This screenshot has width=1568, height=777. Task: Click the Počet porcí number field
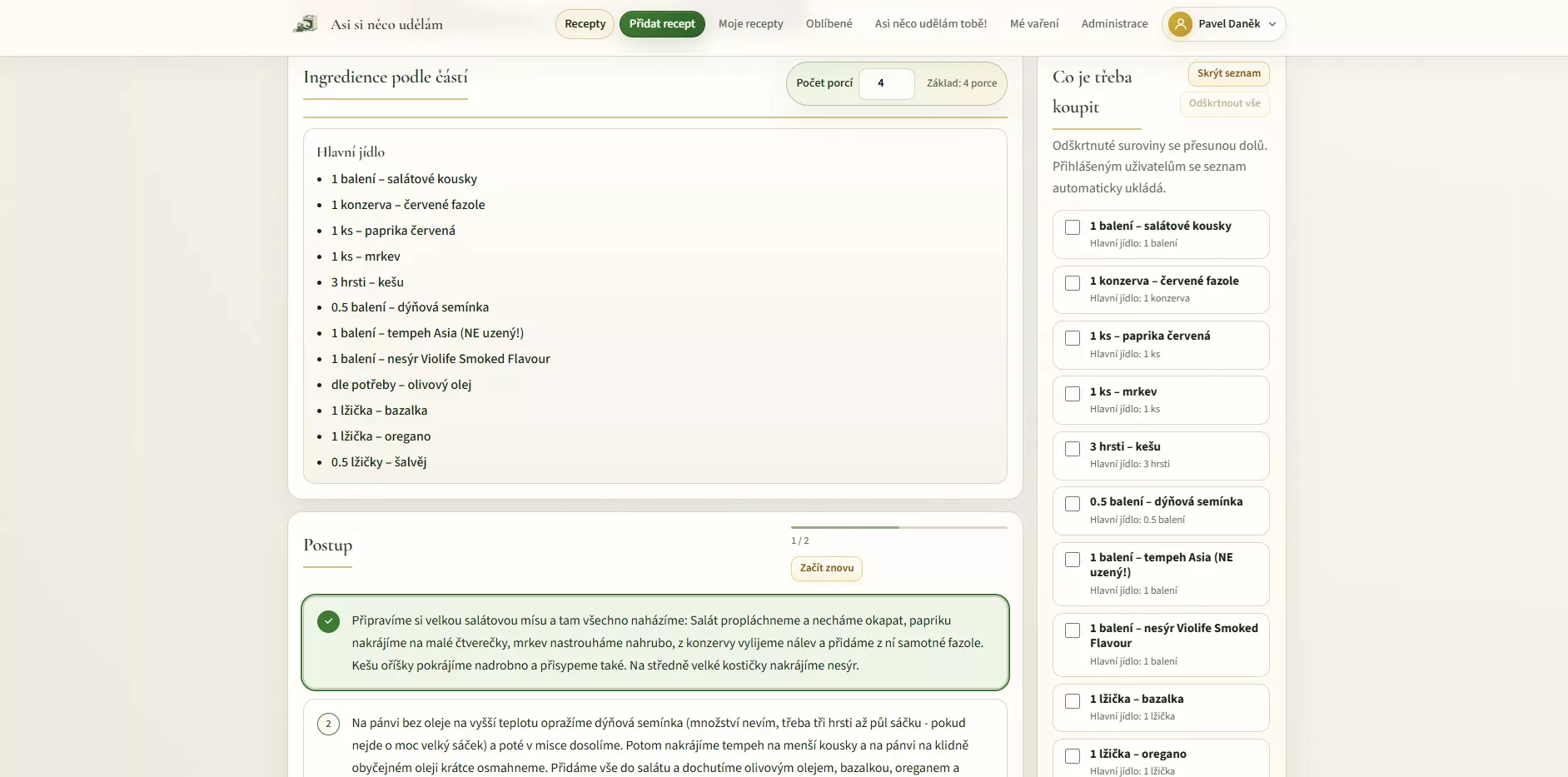point(887,83)
